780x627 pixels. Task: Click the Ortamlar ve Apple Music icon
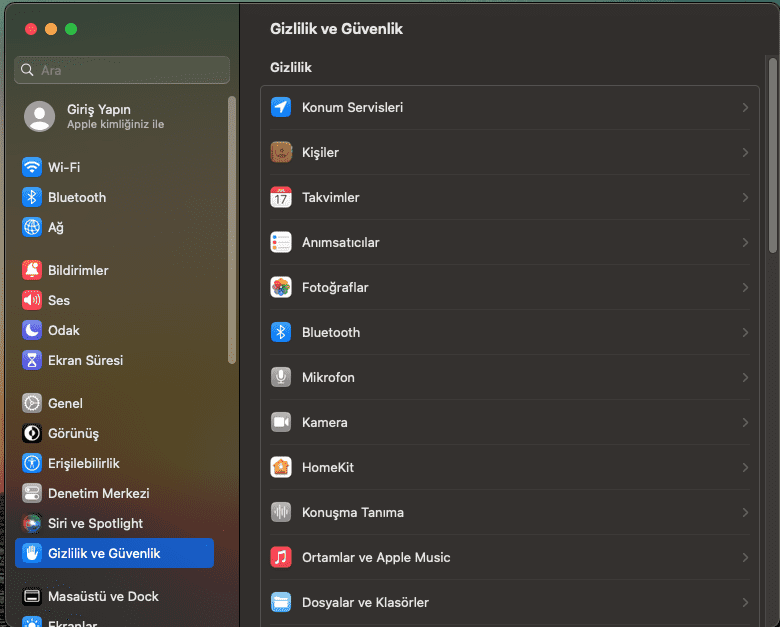point(281,557)
